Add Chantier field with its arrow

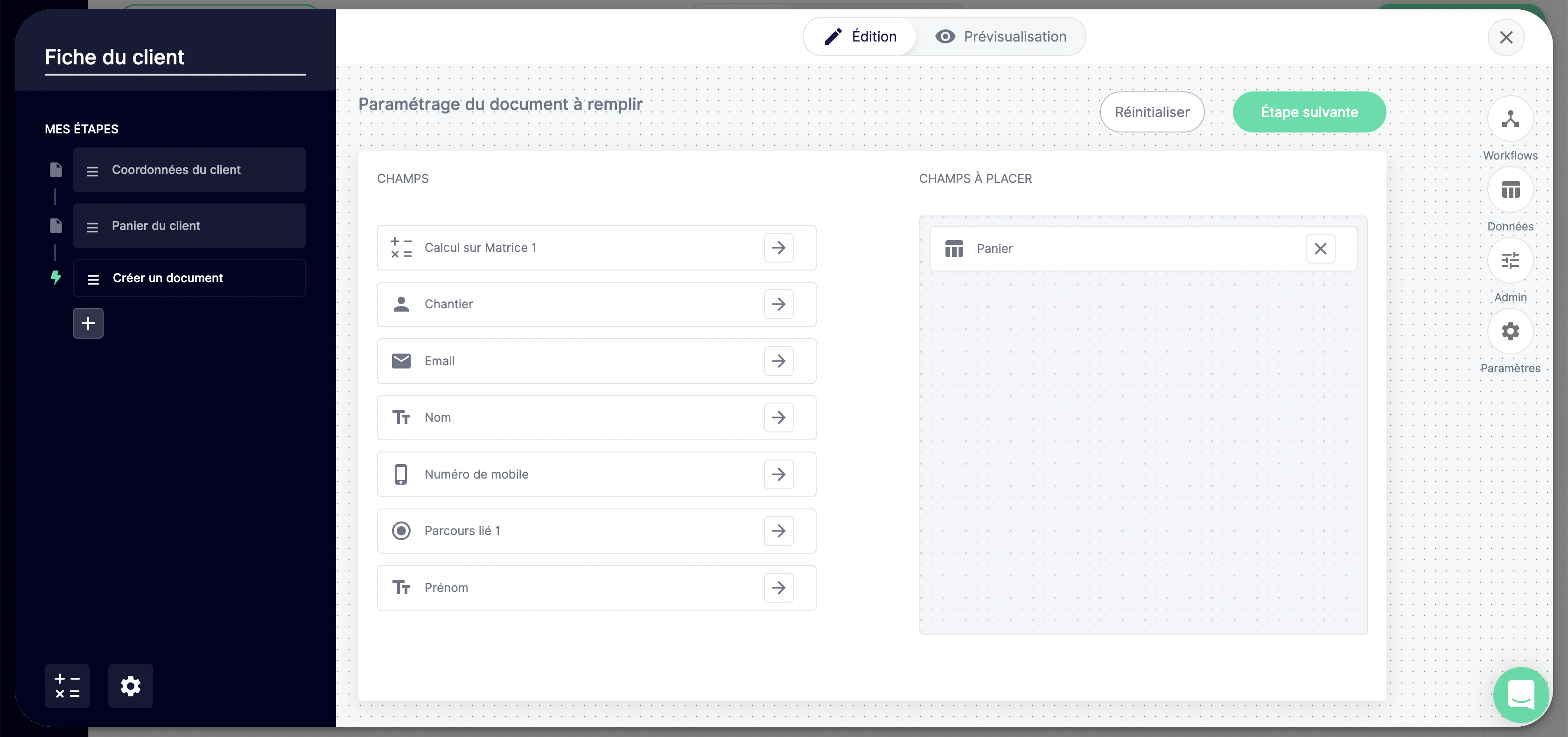(778, 304)
